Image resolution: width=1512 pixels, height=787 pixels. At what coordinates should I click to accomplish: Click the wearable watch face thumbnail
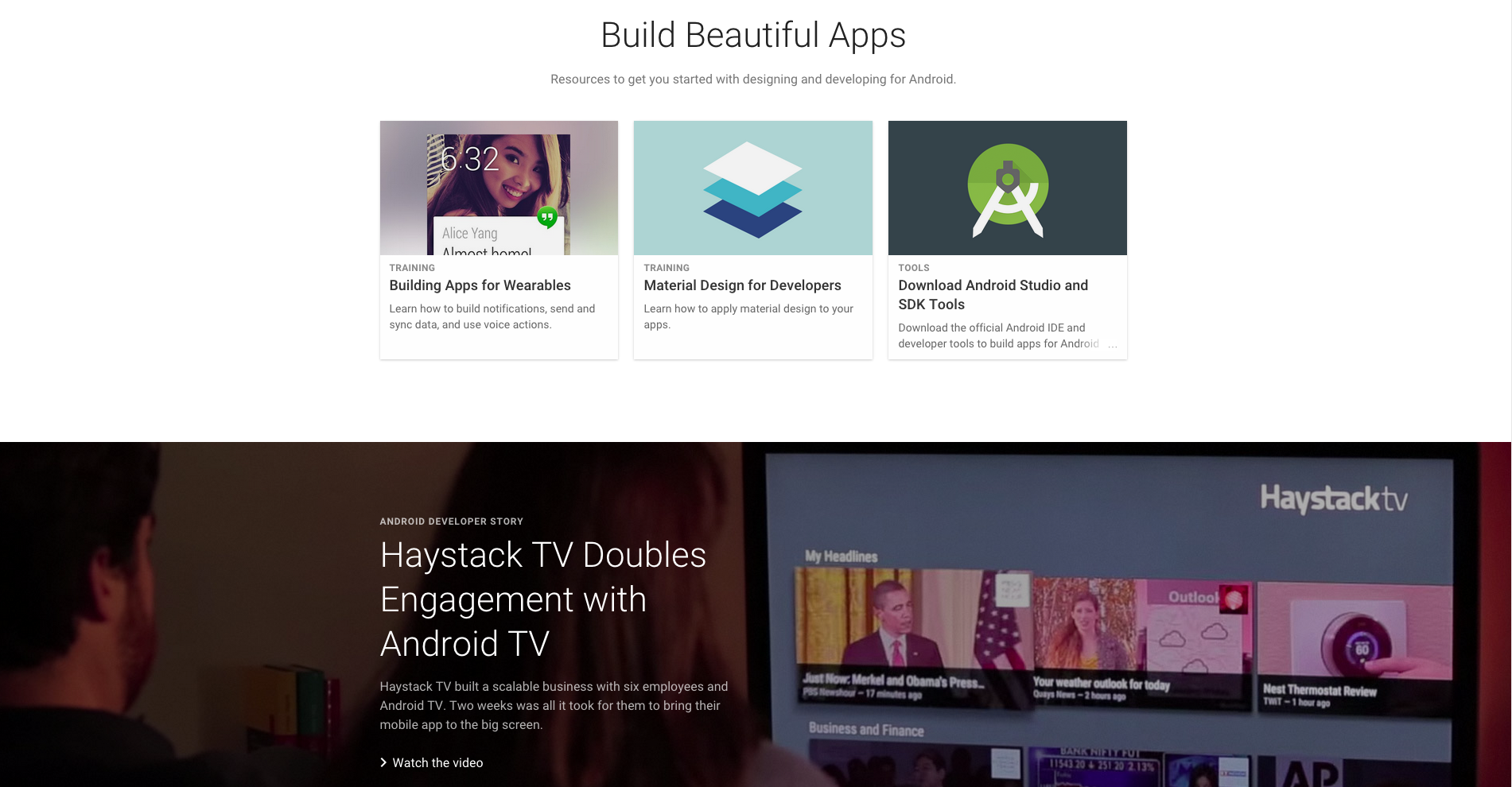pos(499,188)
